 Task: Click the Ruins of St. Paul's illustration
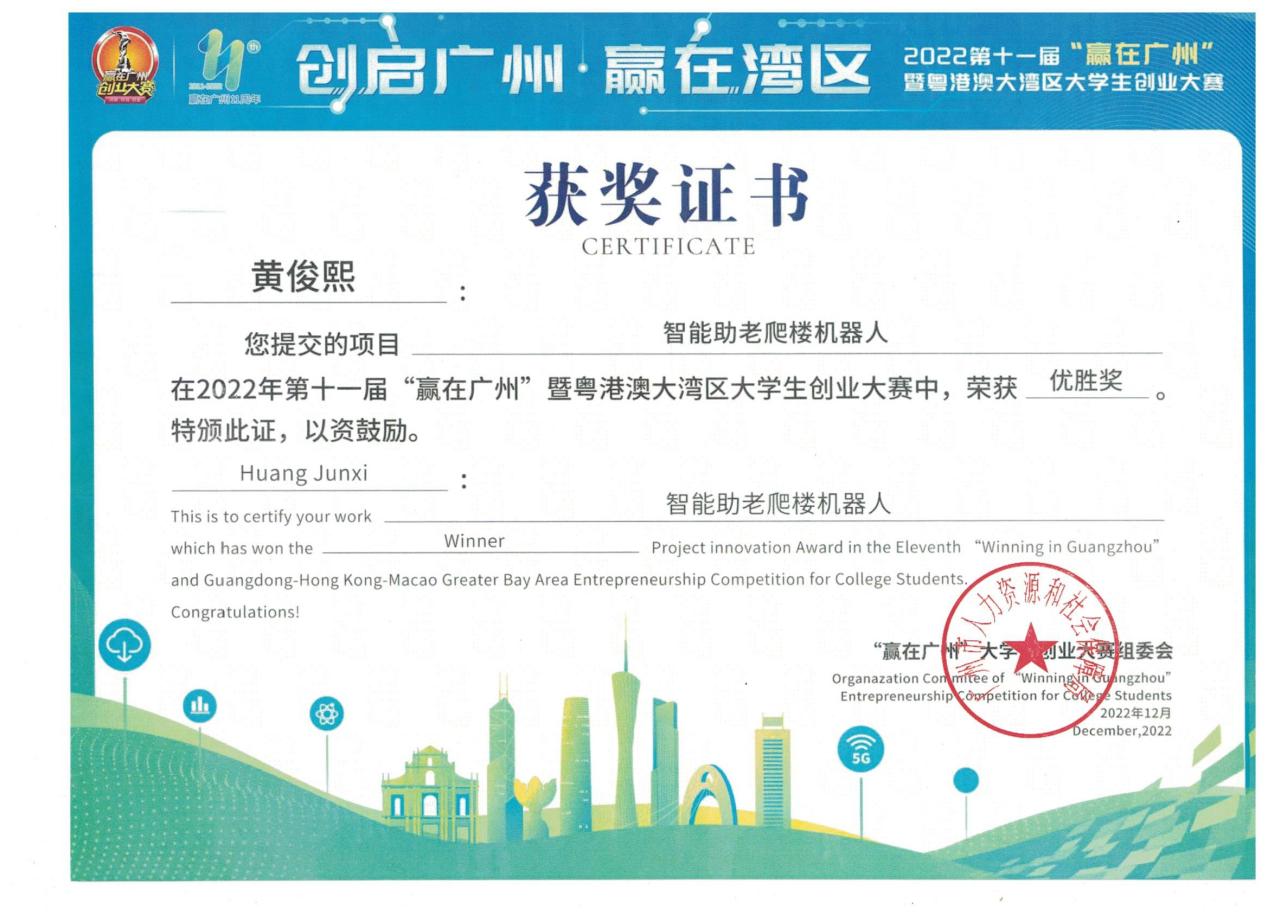tap(429, 795)
